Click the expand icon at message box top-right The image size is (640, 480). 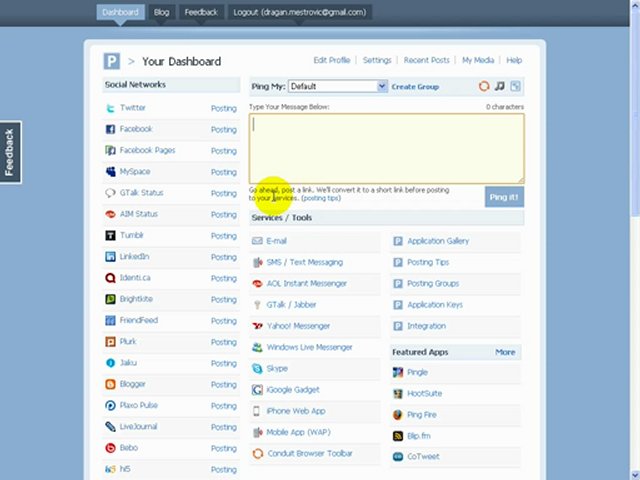click(516, 87)
